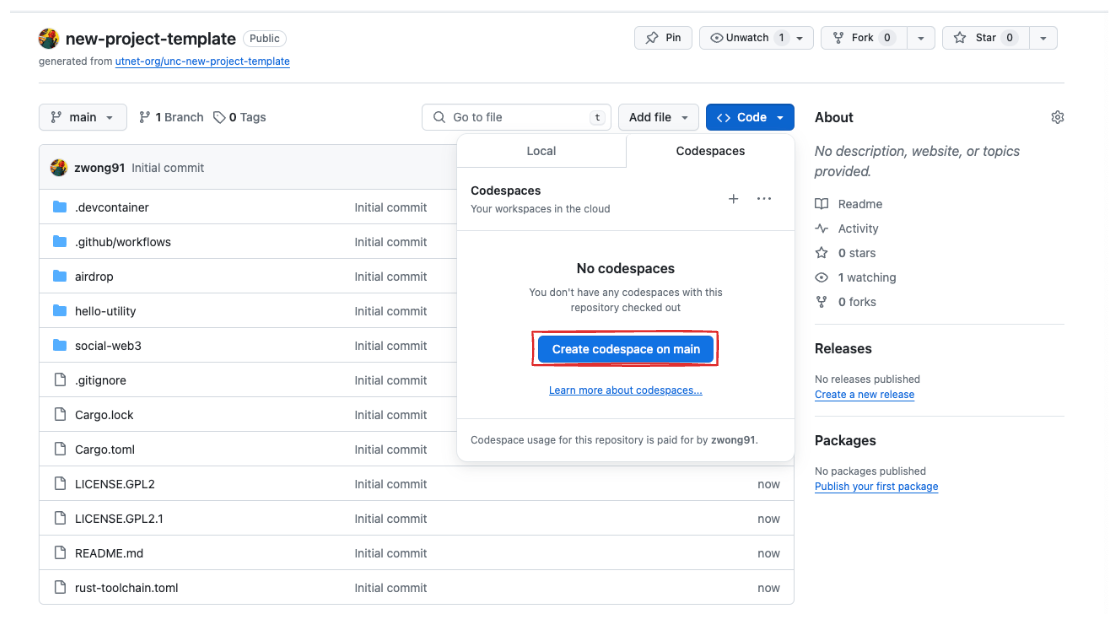The height and width of the screenshot is (624, 1118).
Task: View the 0 Tags link
Action: 240,117
